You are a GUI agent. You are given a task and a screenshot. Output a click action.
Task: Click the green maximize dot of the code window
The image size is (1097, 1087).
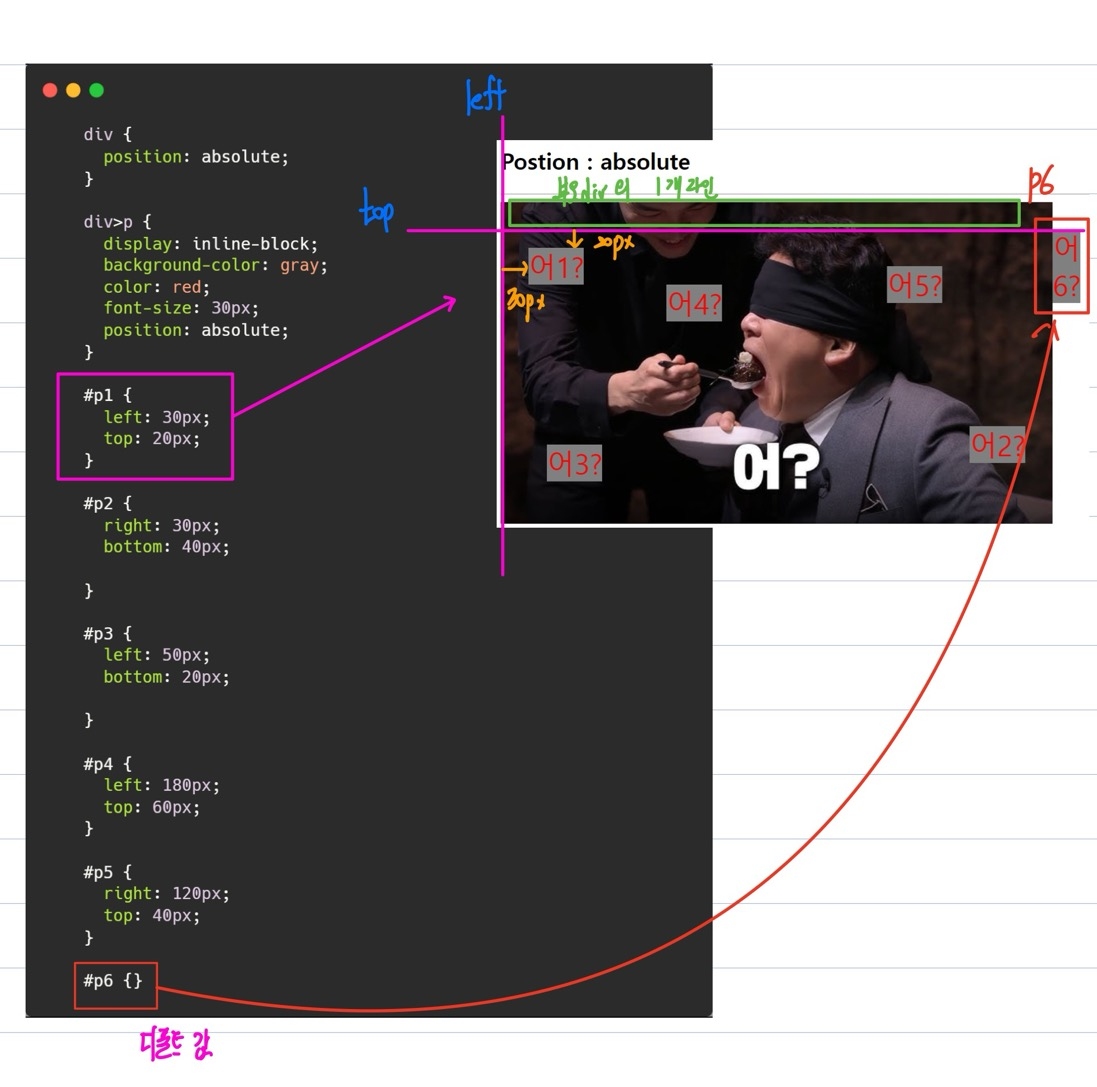pyautogui.click(x=97, y=90)
